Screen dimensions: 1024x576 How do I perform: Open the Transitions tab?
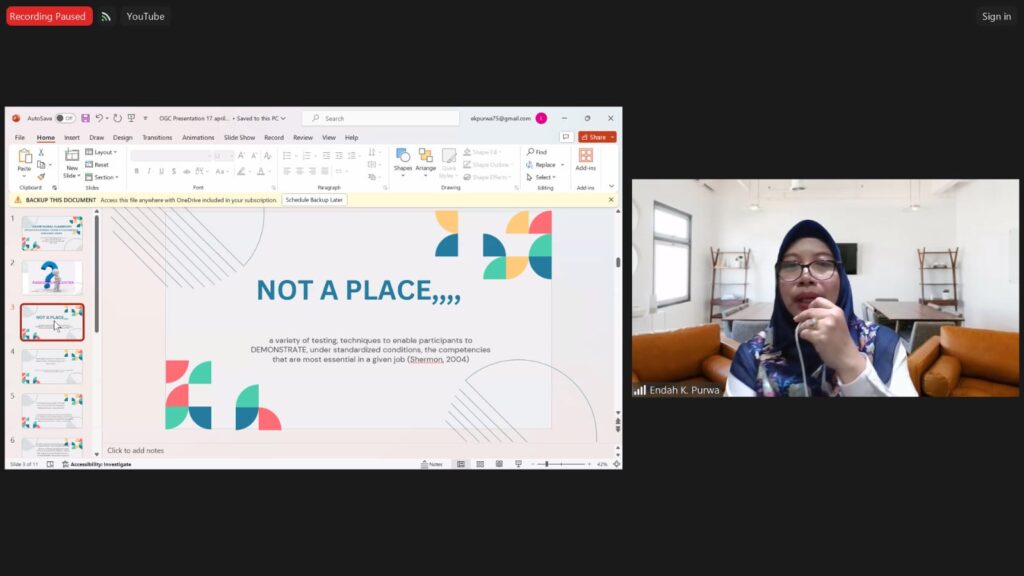point(157,137)
